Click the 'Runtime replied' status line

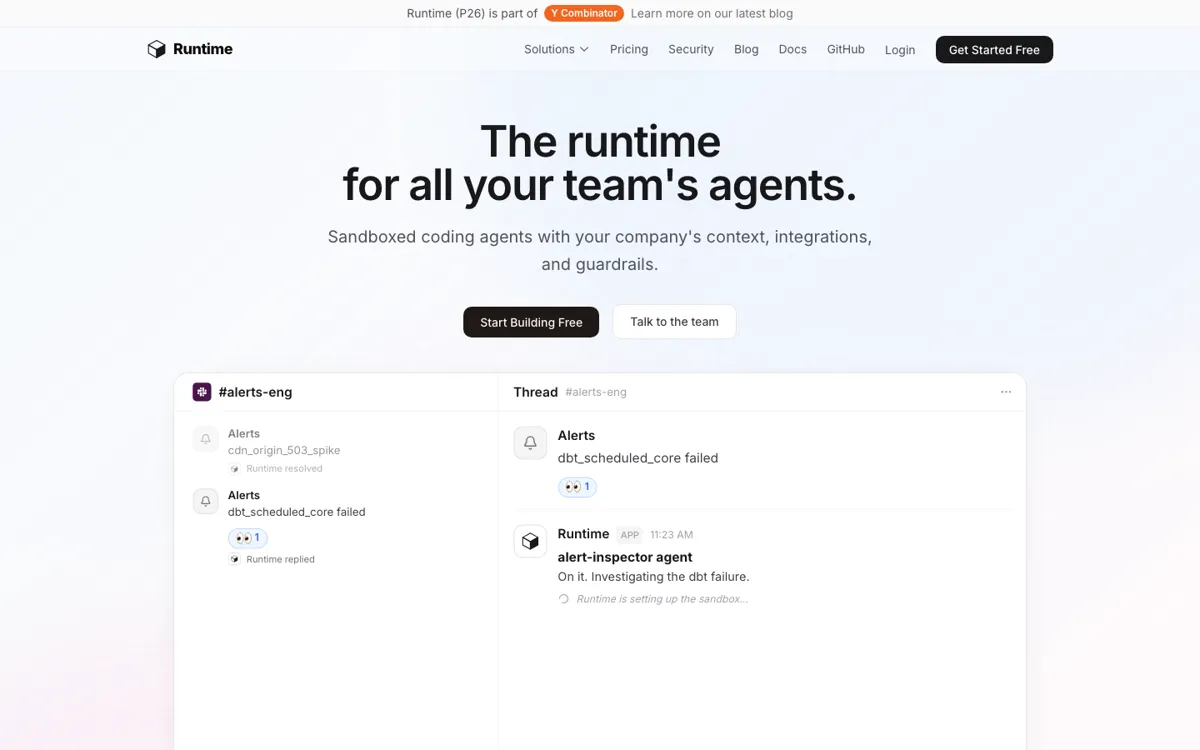tap(272, 559)
